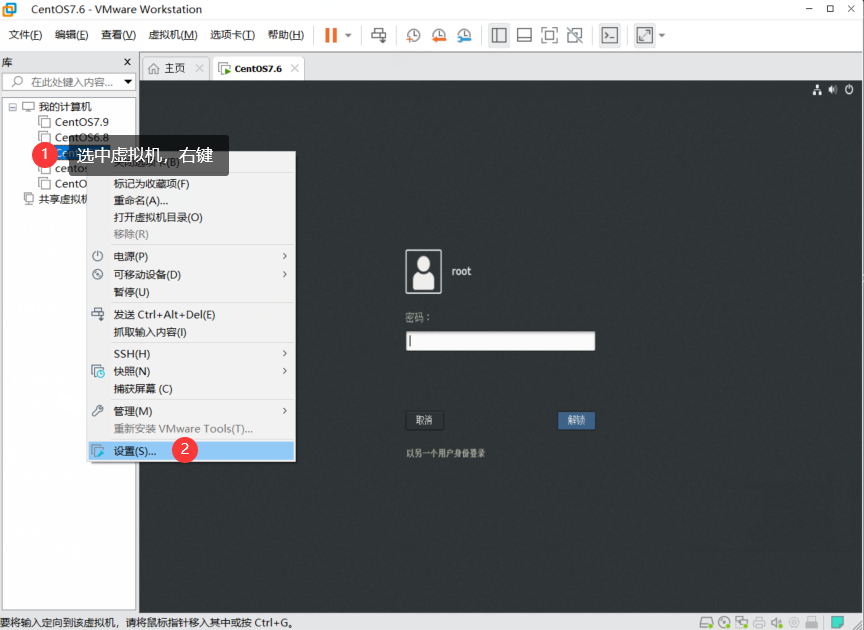This screenshot has height=630, width=864.
Task: Enter full screen mode icon
Action: click(549, 35)
